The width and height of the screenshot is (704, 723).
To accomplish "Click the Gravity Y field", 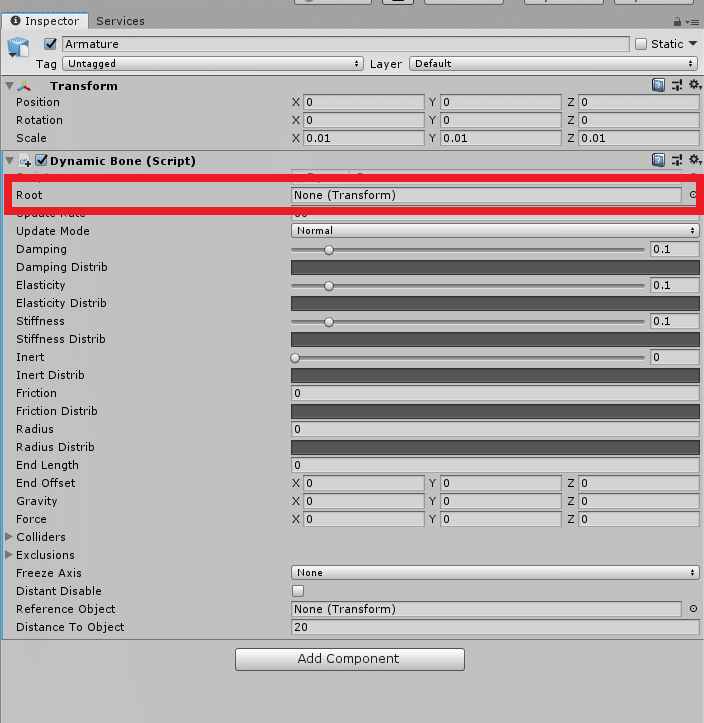I will click(x=500, y=501).
